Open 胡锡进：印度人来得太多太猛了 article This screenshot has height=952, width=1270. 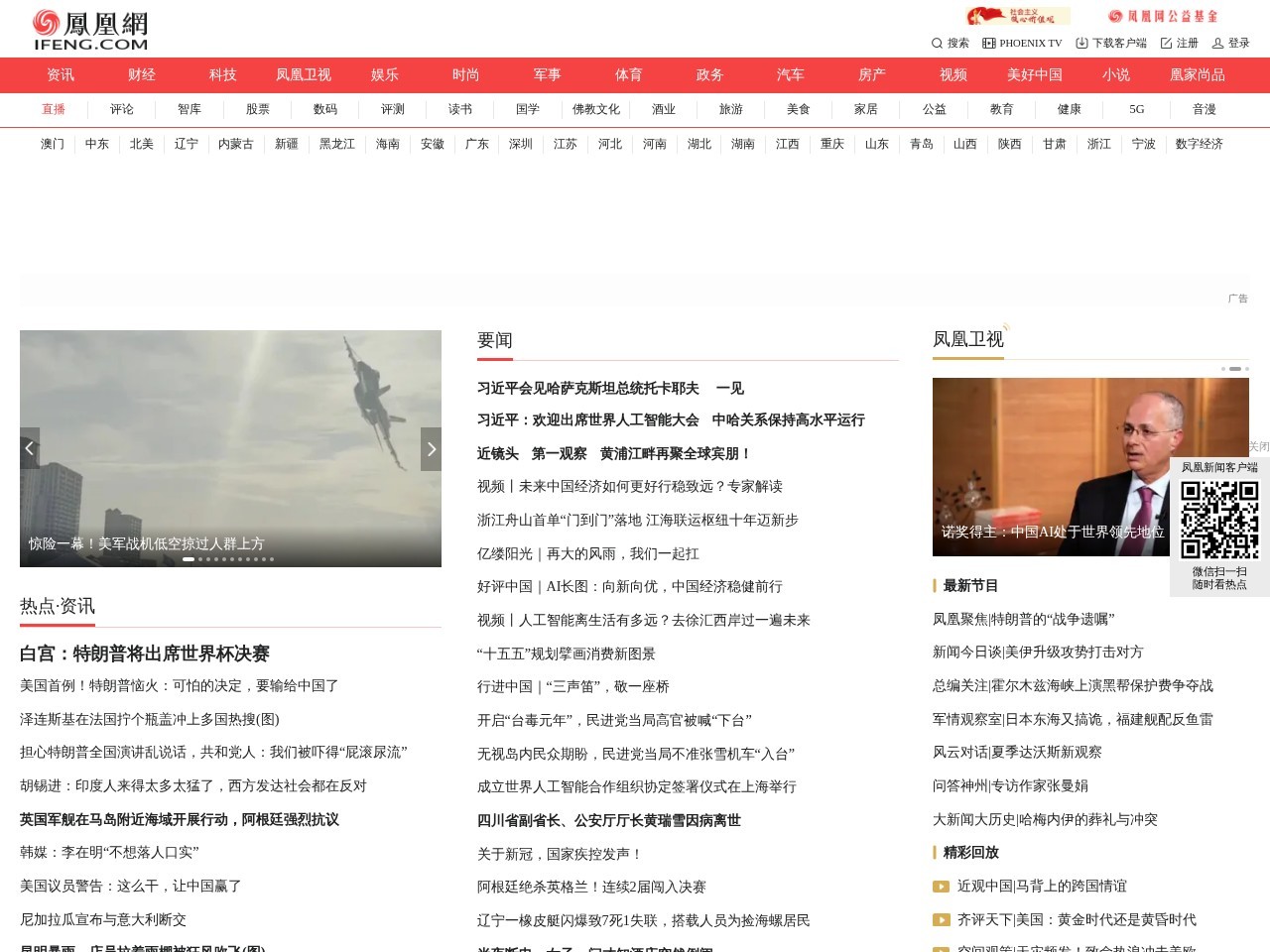(x=193, y=785)
